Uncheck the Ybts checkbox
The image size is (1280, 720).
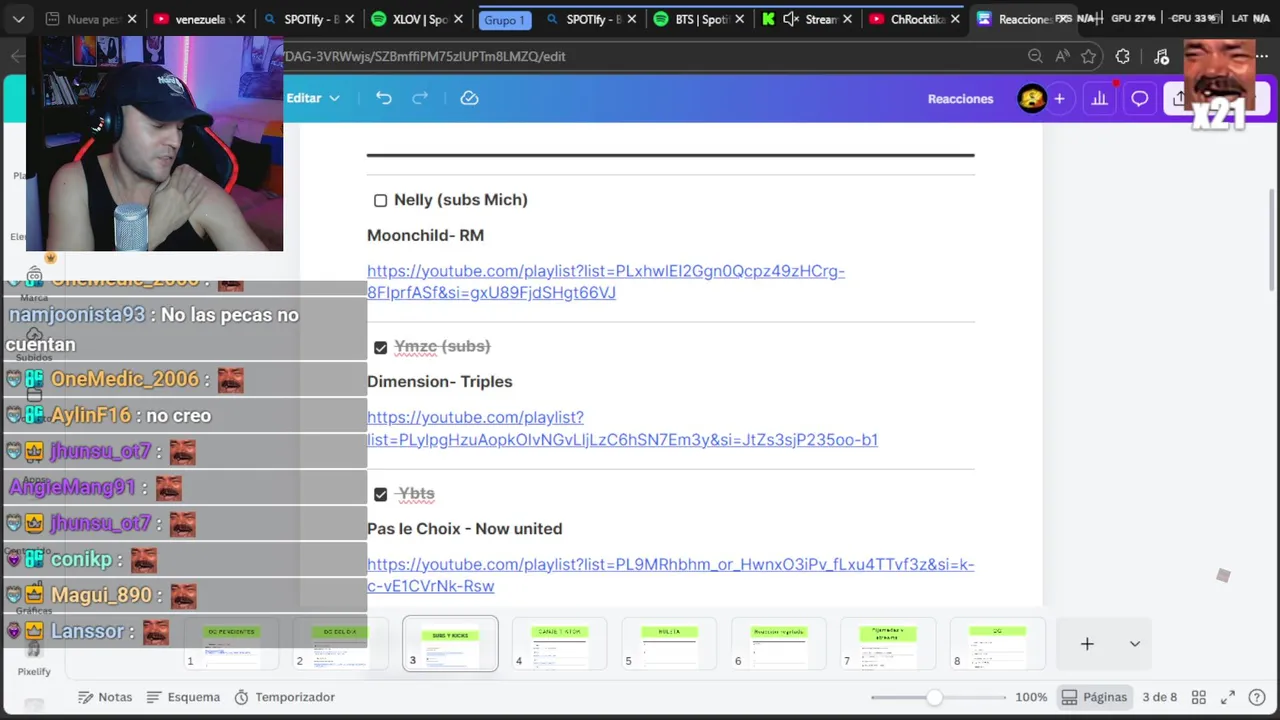(380, 495)
